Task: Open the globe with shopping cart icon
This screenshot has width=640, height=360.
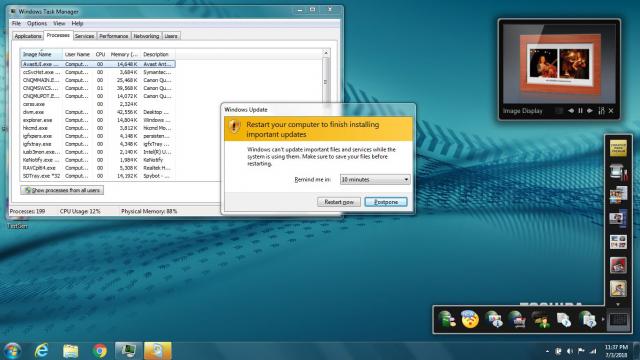Action: click(518, 320)
